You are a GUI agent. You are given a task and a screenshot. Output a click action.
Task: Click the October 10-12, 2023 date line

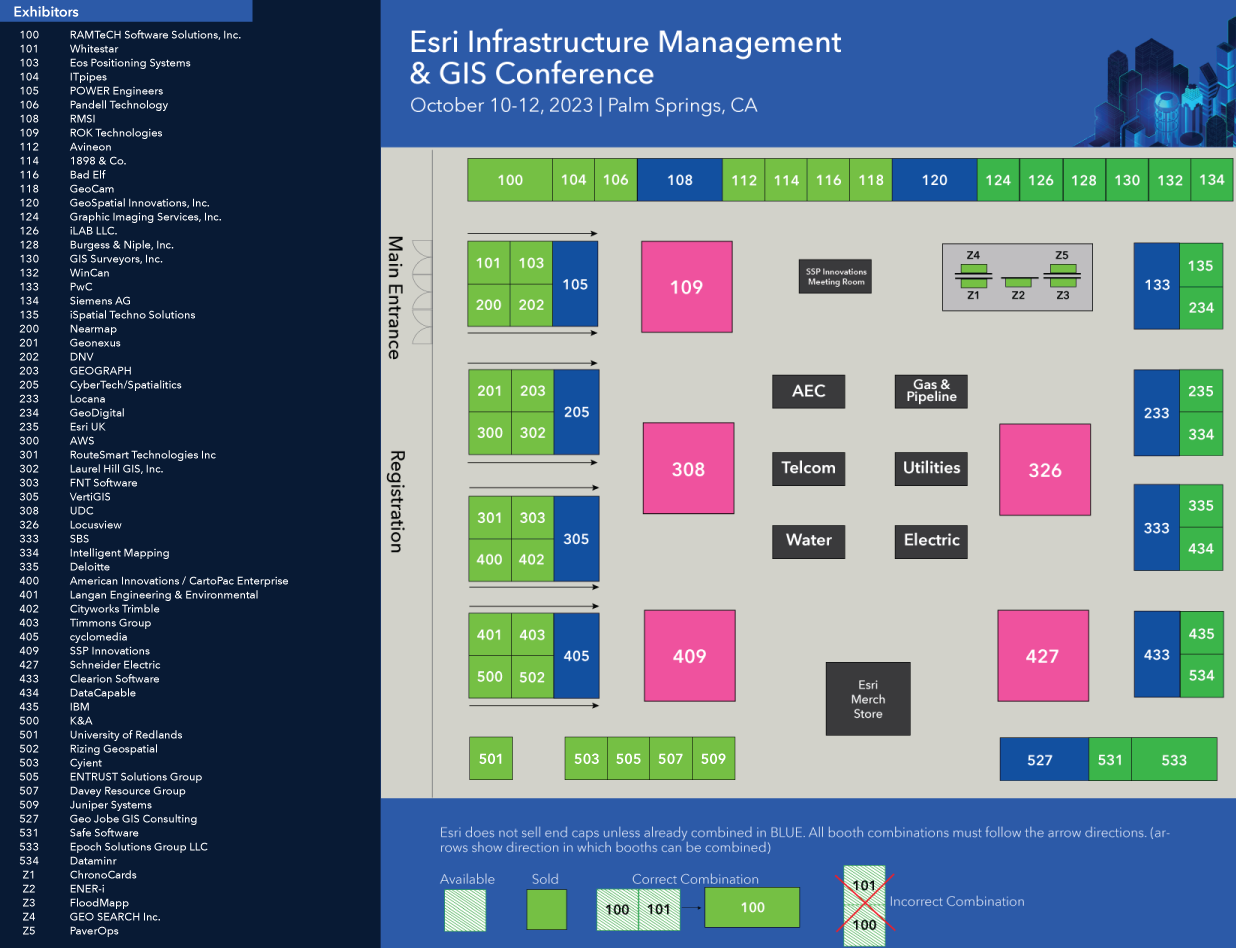[583, 105]
